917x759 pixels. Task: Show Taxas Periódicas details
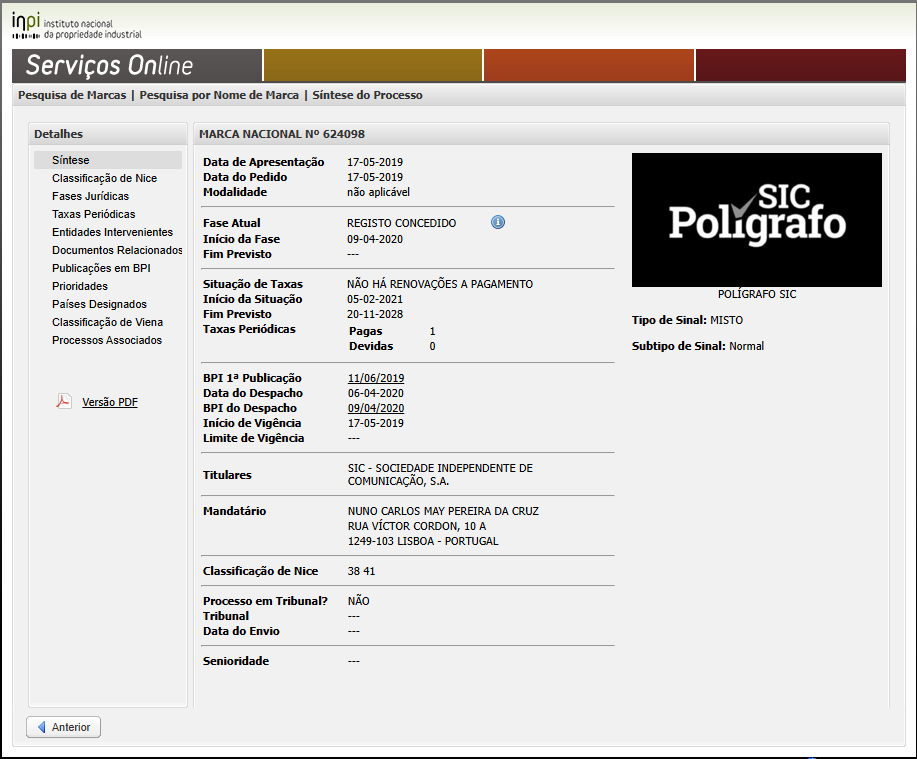(x=93, y=214)
